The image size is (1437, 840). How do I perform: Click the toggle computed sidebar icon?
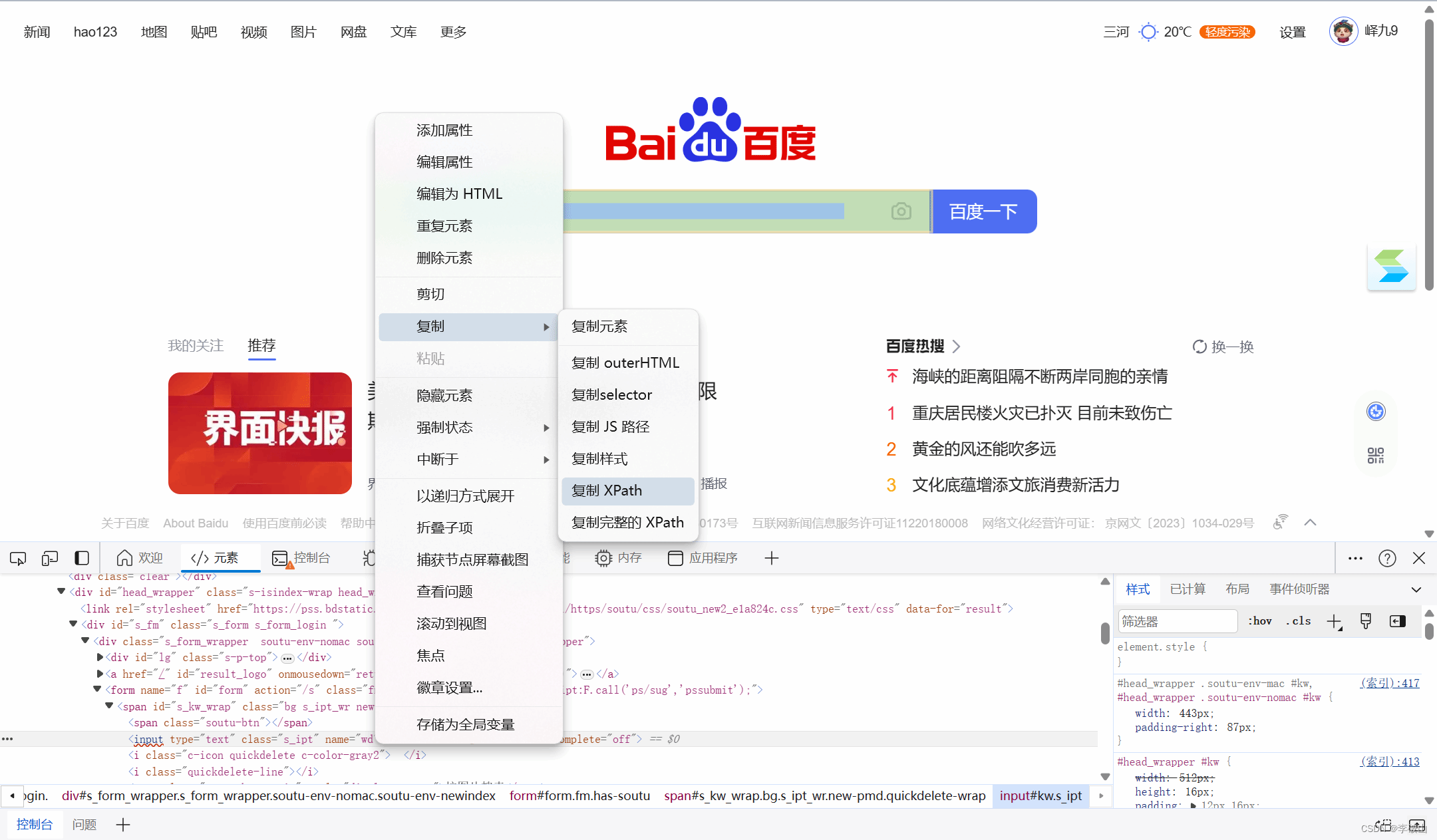click(x=1398, y=621)
